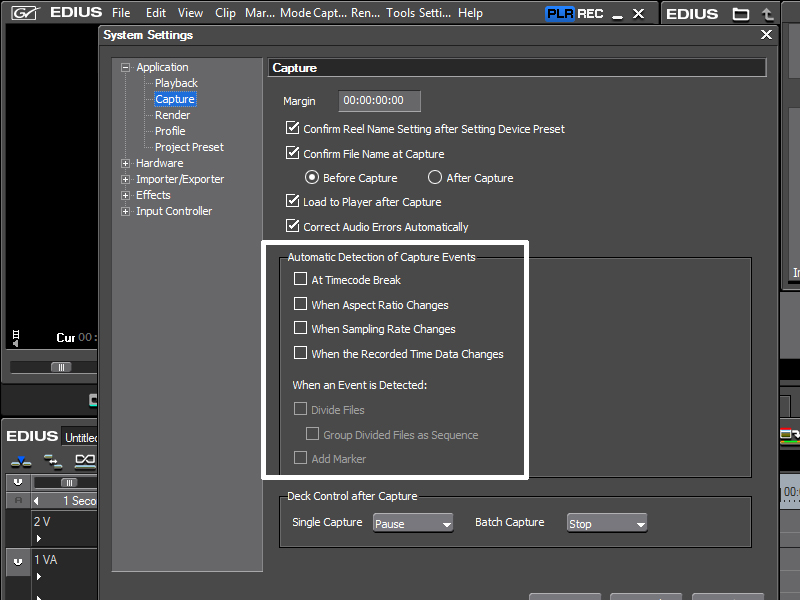Image resolution: width=800 pixels, height=600 pixels.
Task: Open the Marker menu
Action: pos(260,13)
